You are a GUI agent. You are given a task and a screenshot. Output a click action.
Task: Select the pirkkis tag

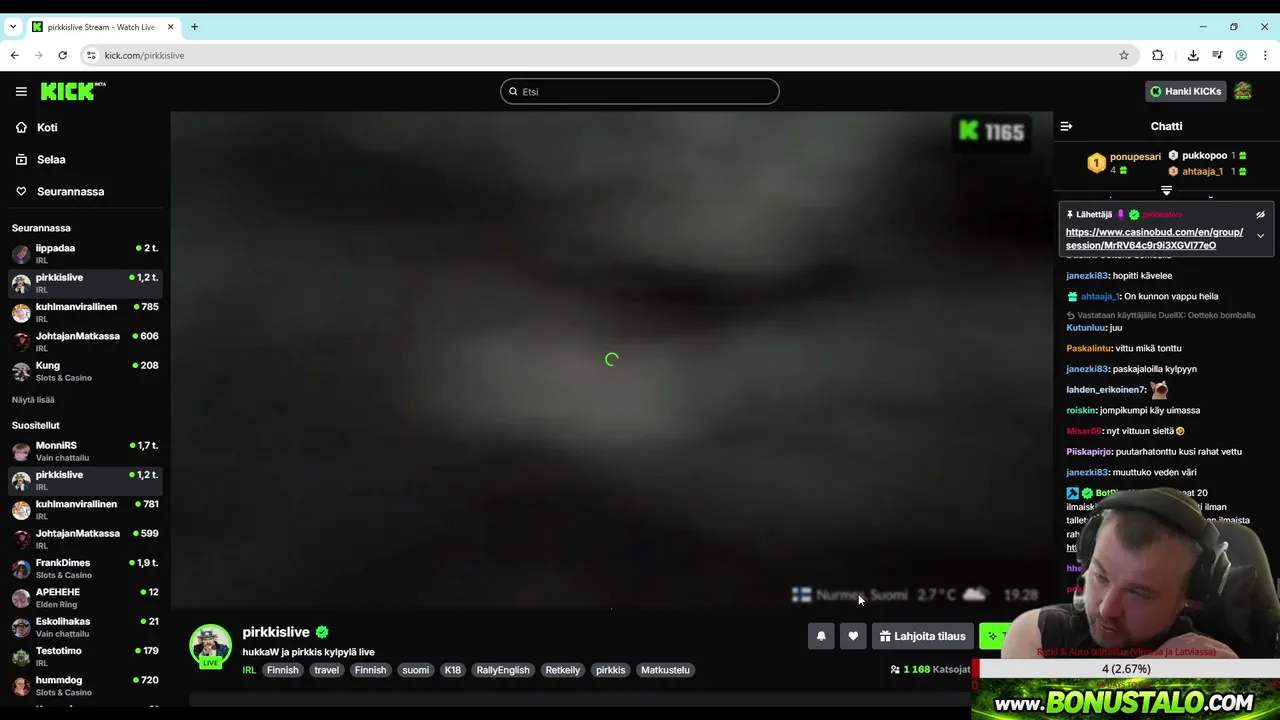click(610, 670)
